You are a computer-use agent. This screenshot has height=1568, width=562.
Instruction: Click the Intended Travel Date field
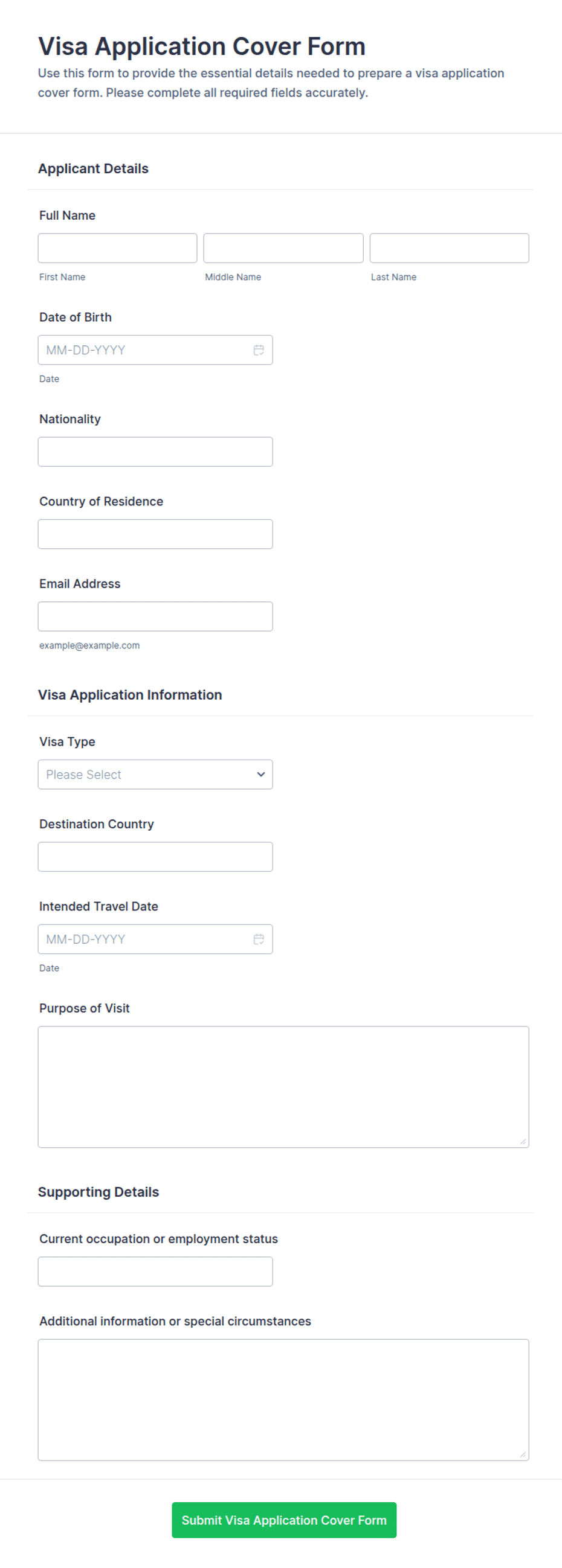point(155,939)
